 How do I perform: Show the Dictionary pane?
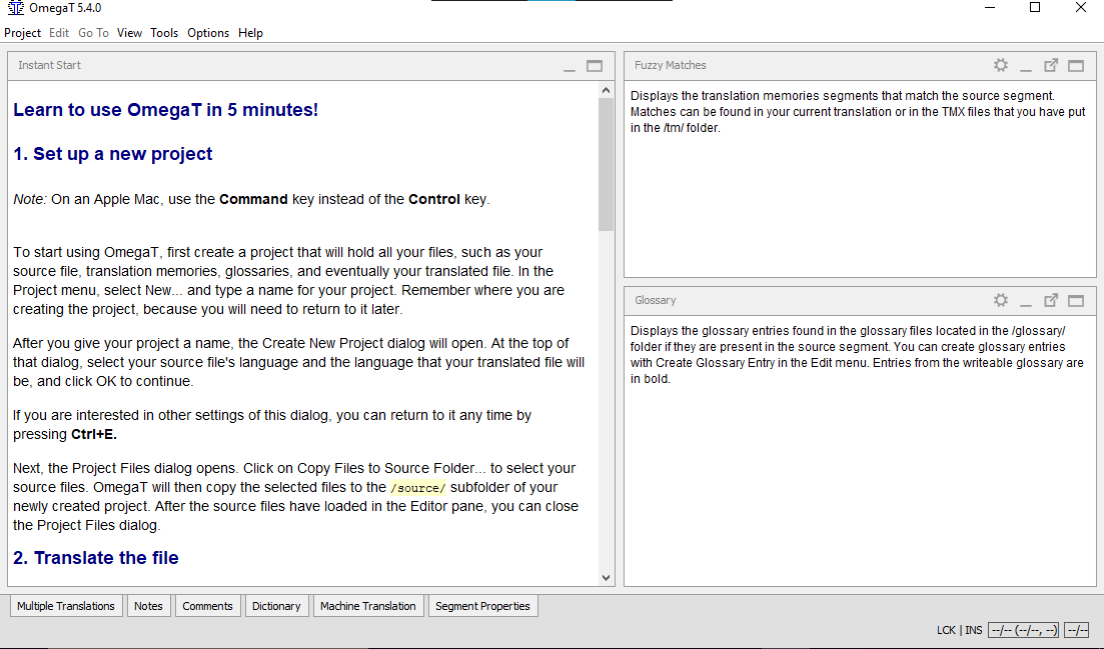click(x=276, y=606)
